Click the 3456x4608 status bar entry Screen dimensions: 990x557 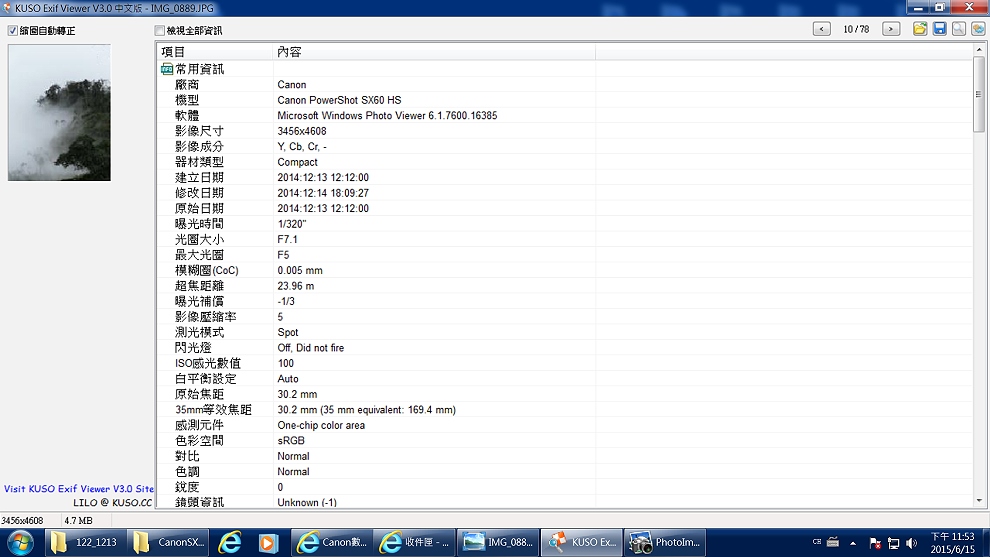coord(22,520)
